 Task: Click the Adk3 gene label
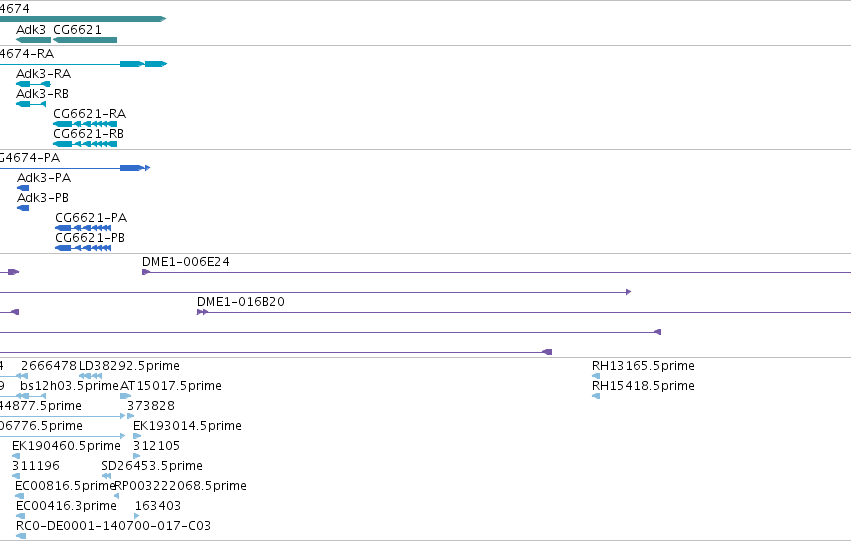(31, 30)
